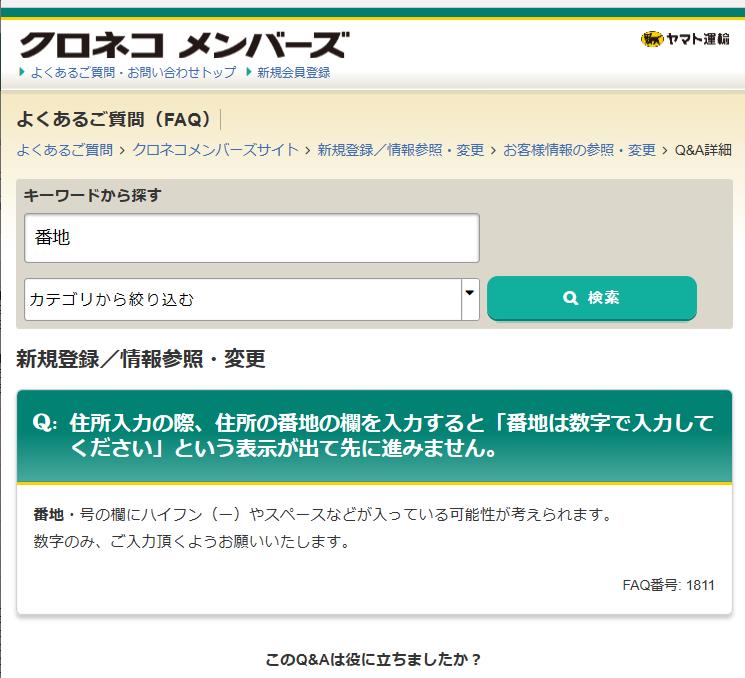The width and height of the screenshot is (745, 678).
Task: Click the FAQ番号: 1811 text
Action: coord(668,585)
